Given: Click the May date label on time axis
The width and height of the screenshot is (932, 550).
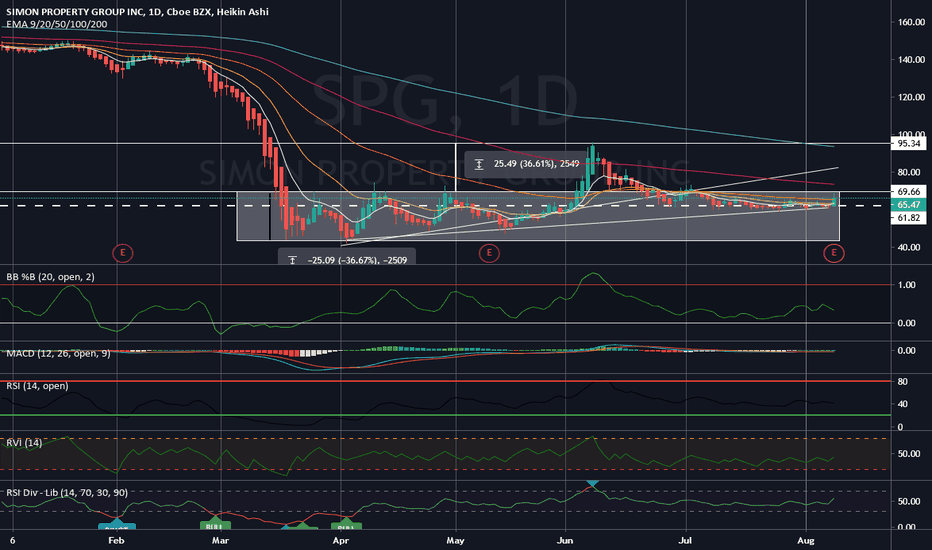Looking at the screenshot, I should click(x=455, y=540).
